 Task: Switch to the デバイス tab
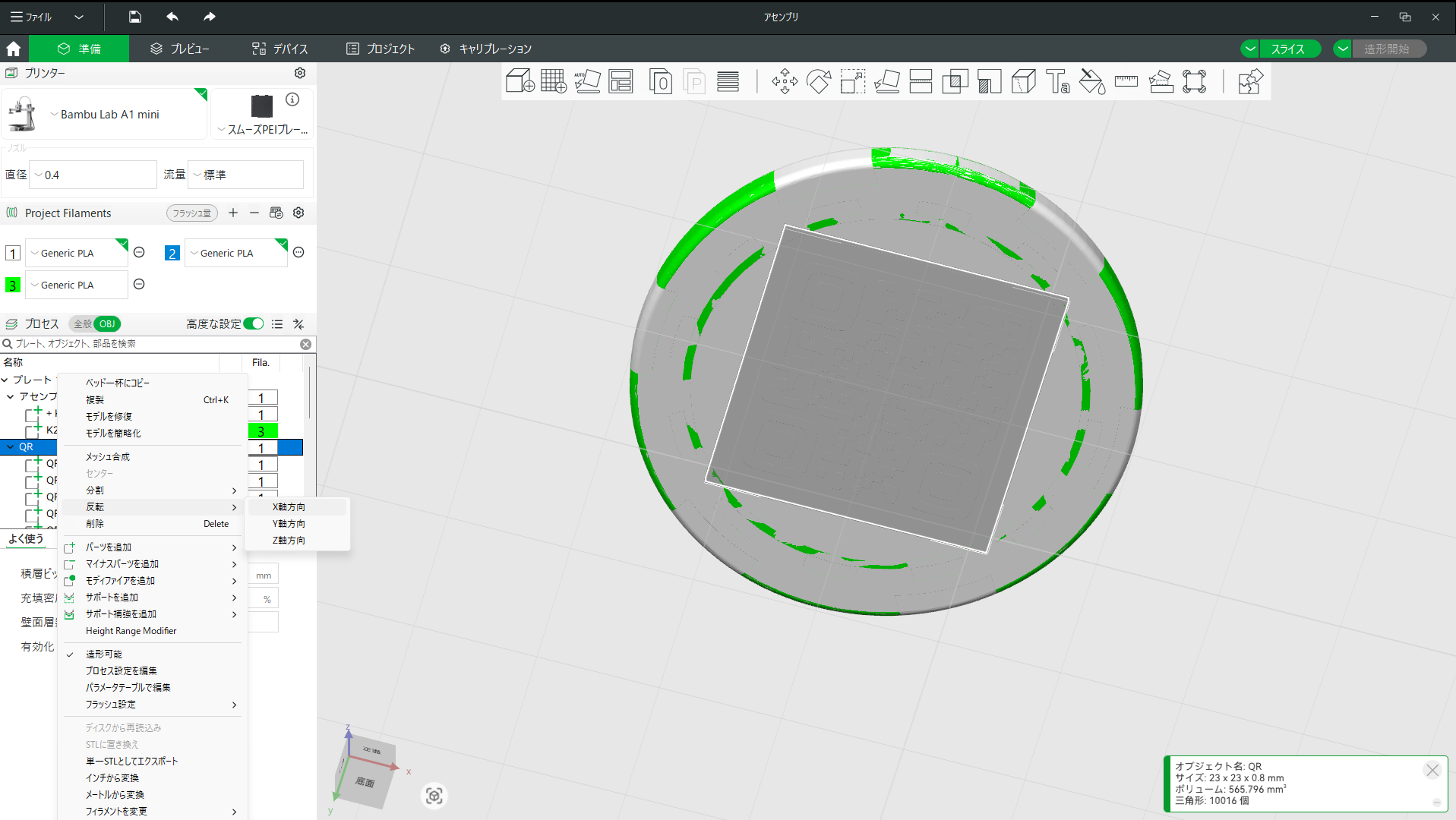coord(280,49)
